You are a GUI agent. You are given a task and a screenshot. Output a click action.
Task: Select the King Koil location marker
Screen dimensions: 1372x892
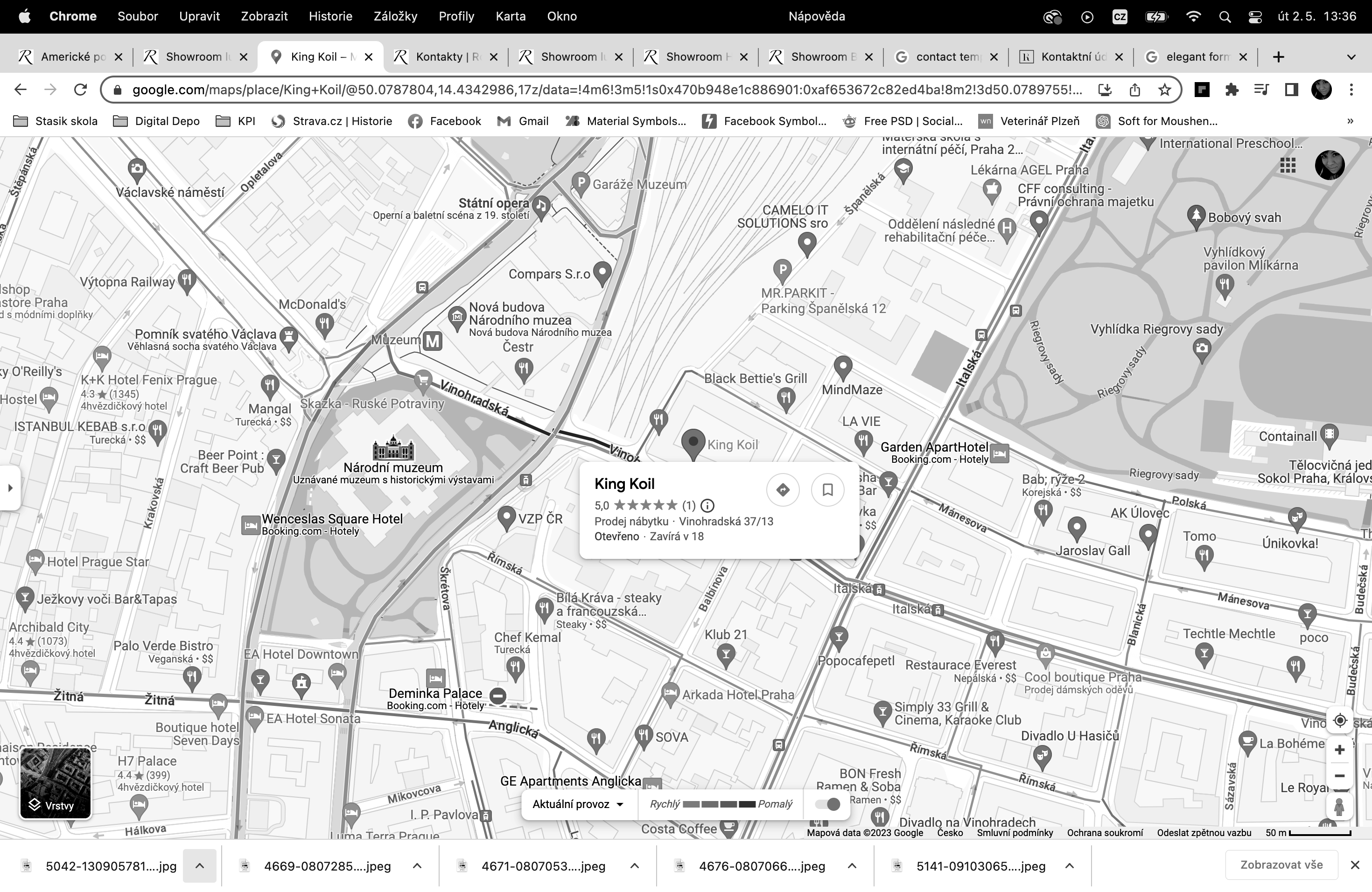pos(693,444)
